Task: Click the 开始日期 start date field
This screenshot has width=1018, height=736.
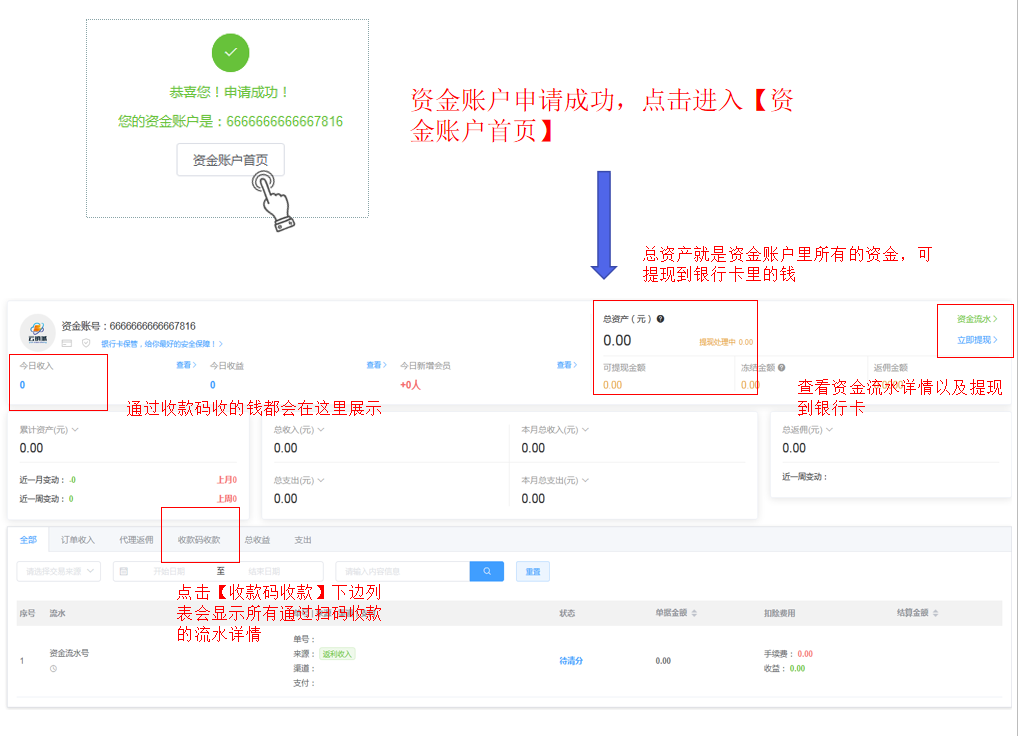Action: tap(169, 571)
